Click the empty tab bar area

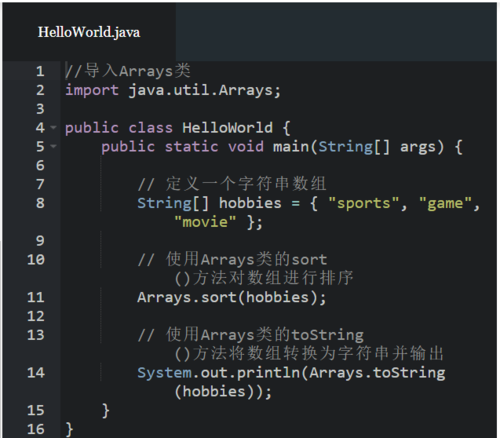(336, 32)
